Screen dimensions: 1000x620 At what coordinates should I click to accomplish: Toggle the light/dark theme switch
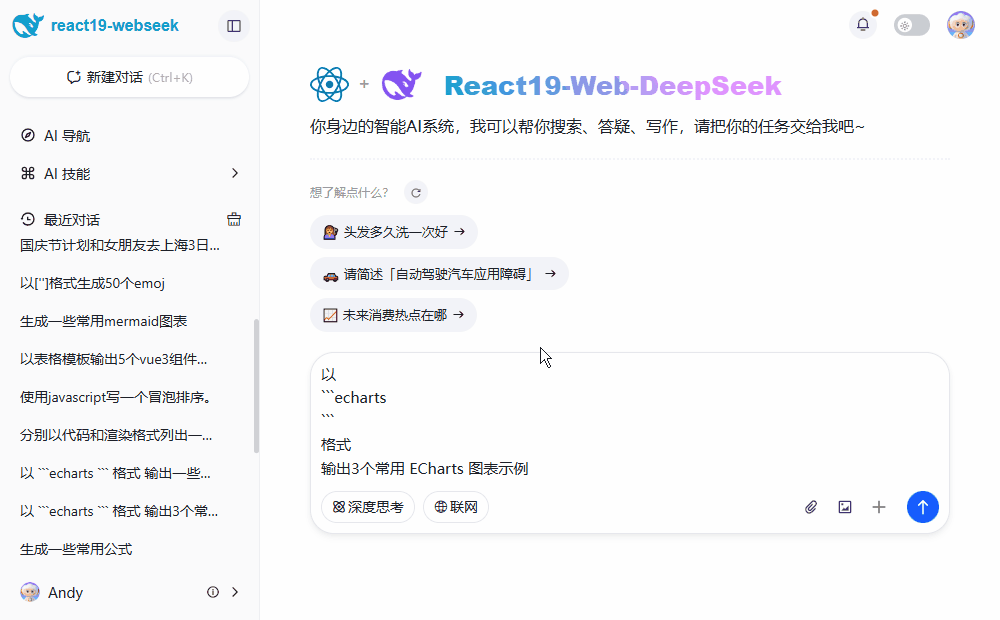[911, 26]
